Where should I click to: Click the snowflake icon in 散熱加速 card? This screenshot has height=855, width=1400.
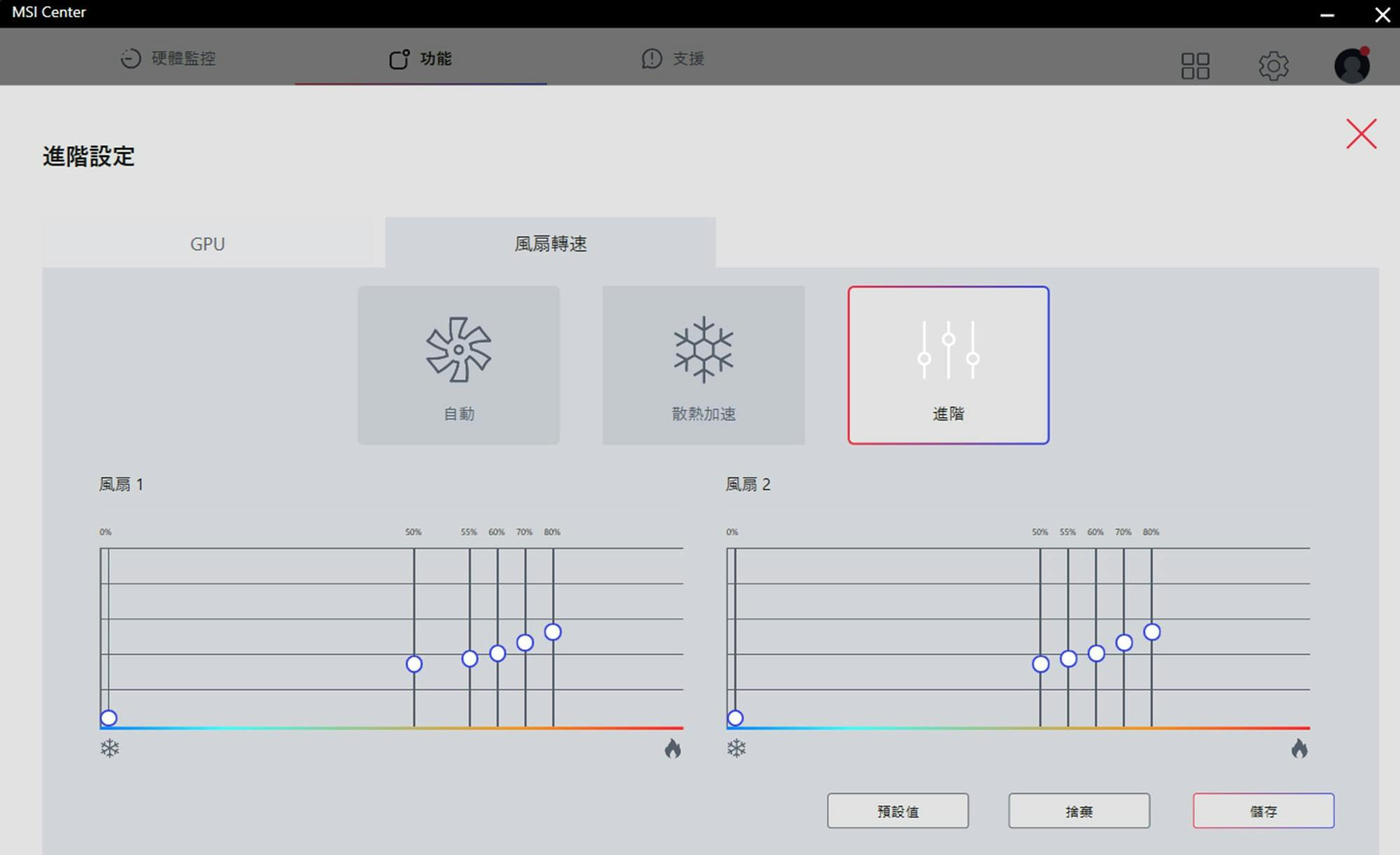coord(703,349)
